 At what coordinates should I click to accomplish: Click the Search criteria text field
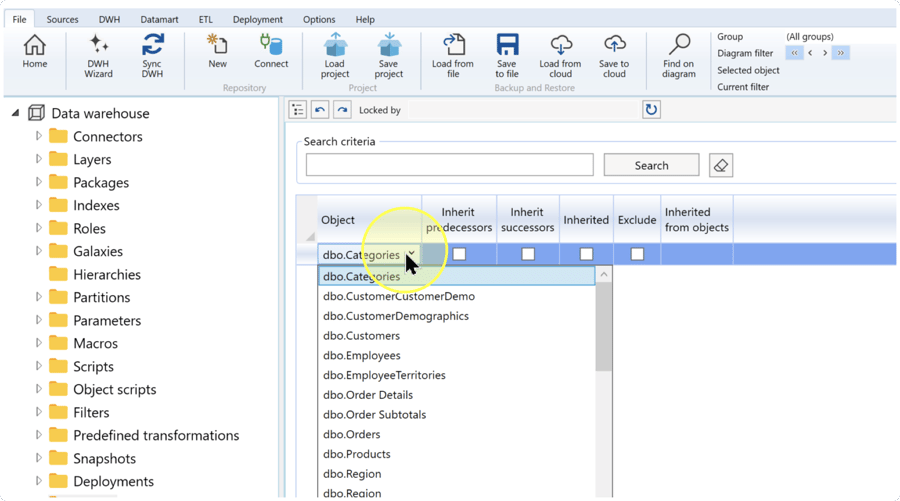click(449, 165)
